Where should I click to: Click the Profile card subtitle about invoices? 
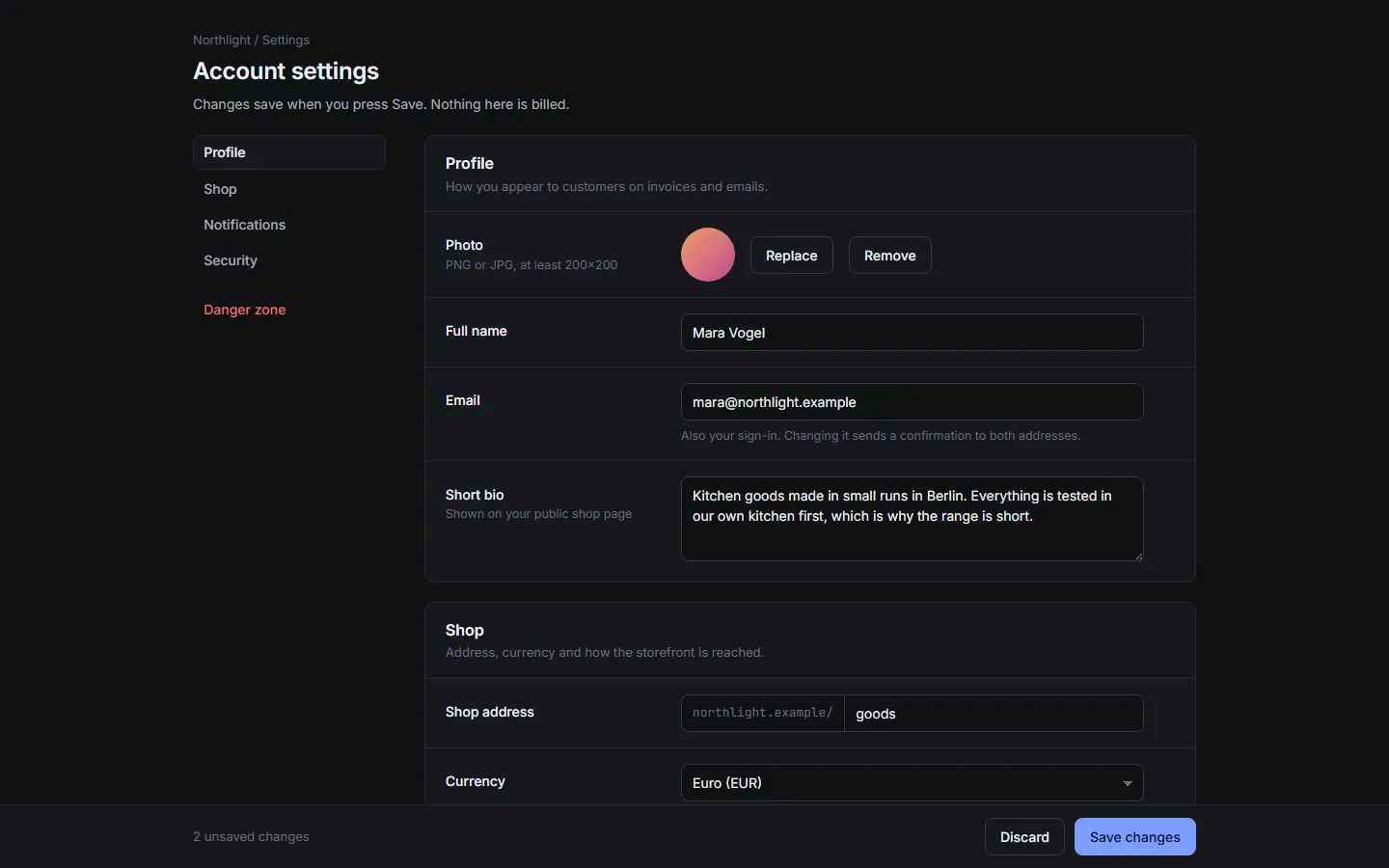click(607, 187)
